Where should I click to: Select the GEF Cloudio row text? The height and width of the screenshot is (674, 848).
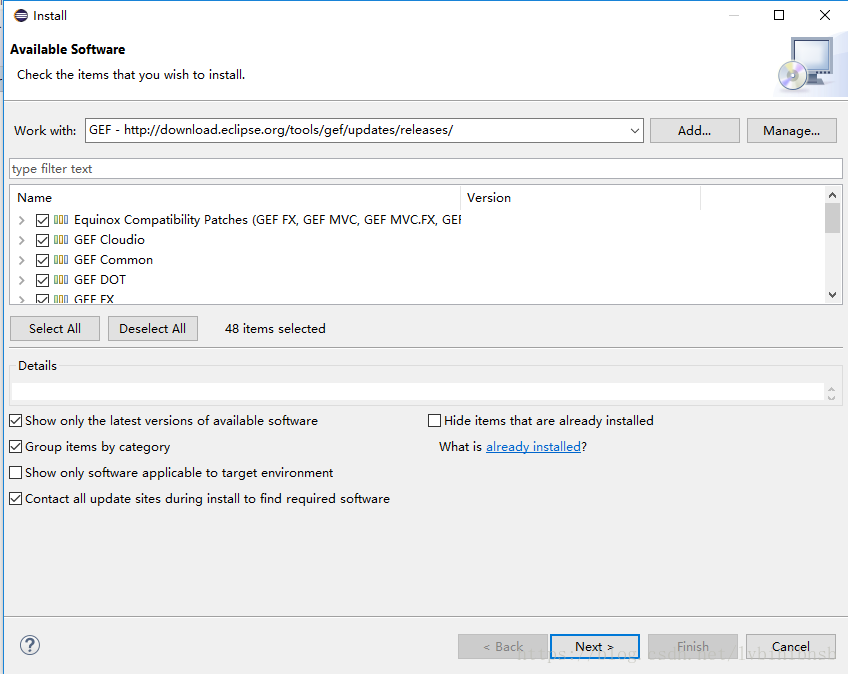click(109, 240)
